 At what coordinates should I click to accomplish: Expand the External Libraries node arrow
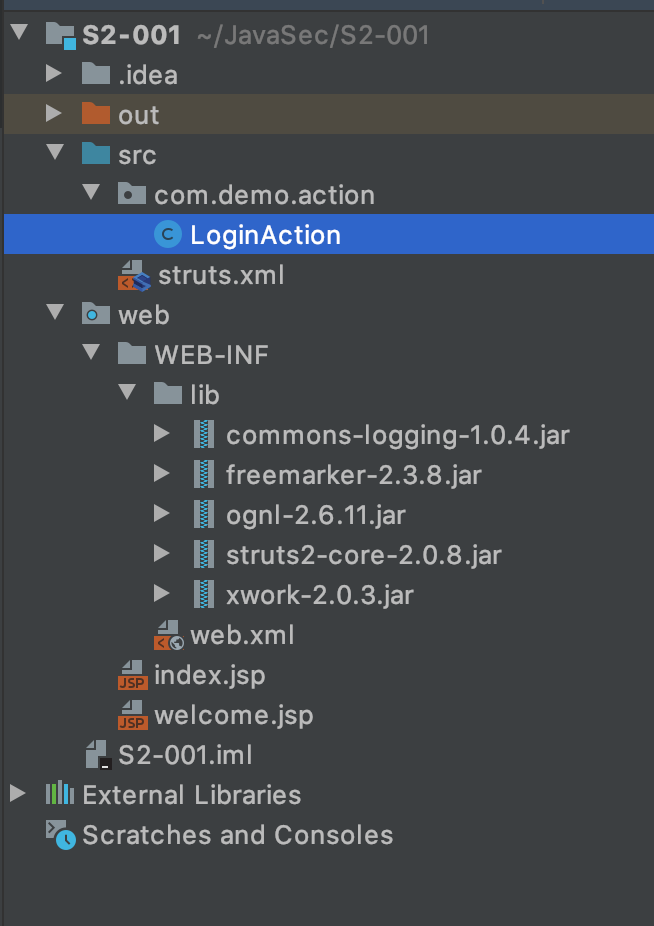pos(17,795)
